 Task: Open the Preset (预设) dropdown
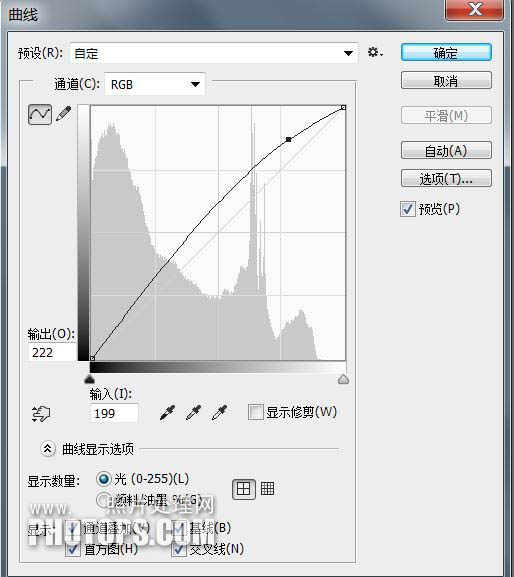(x=214, y=53)
